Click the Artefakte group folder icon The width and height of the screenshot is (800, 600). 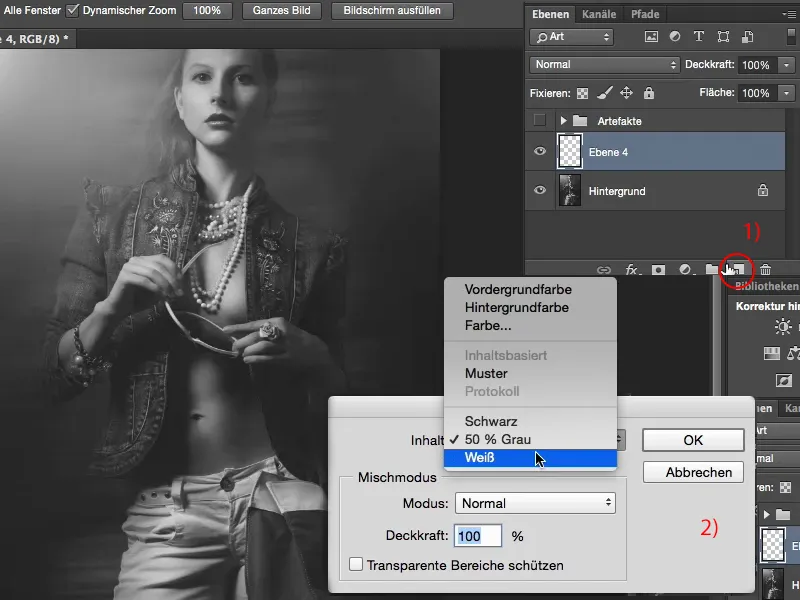point(580,121)
